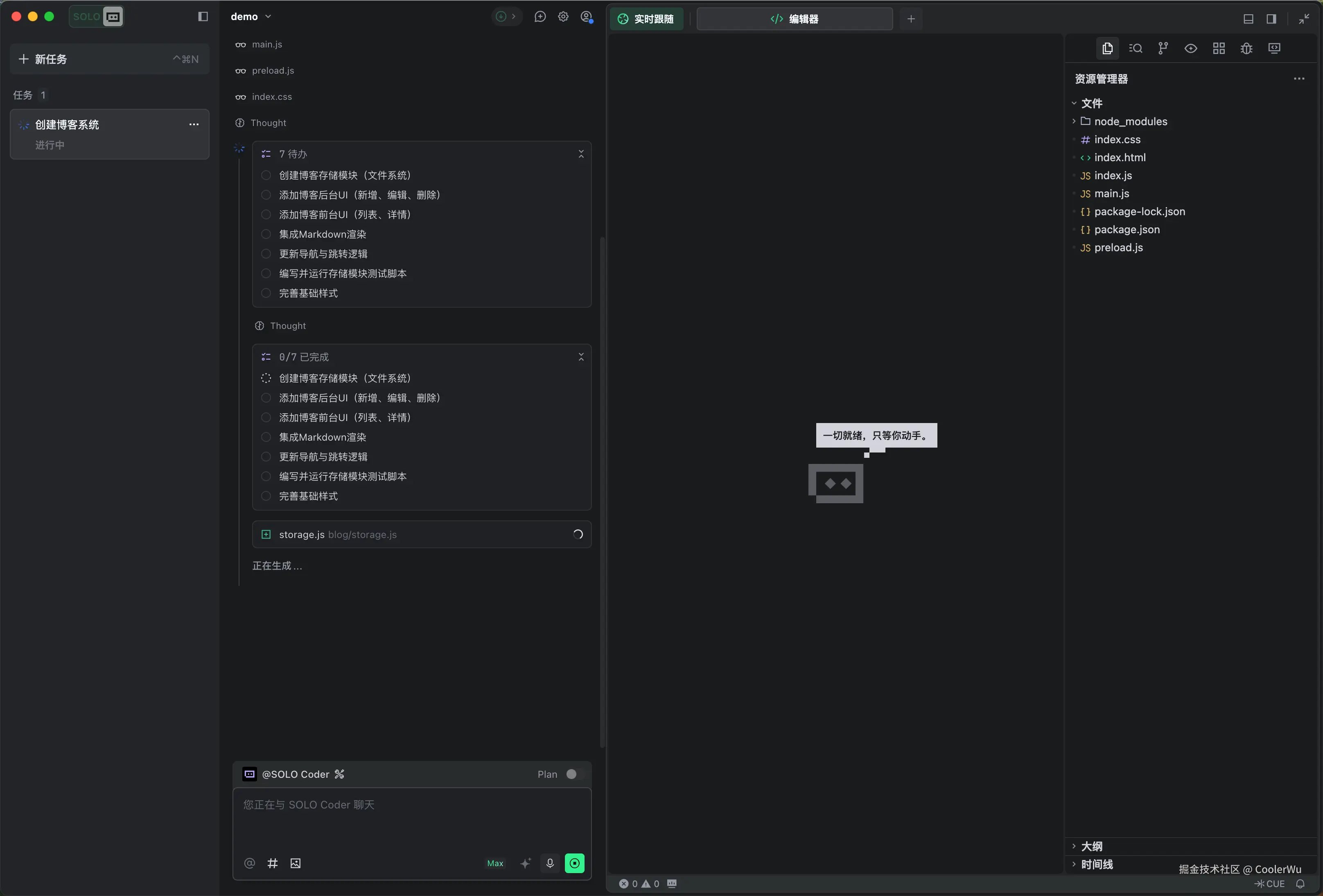Click the stop generating button
Viewport: 1323px width, 896px height.
(574, 863)
